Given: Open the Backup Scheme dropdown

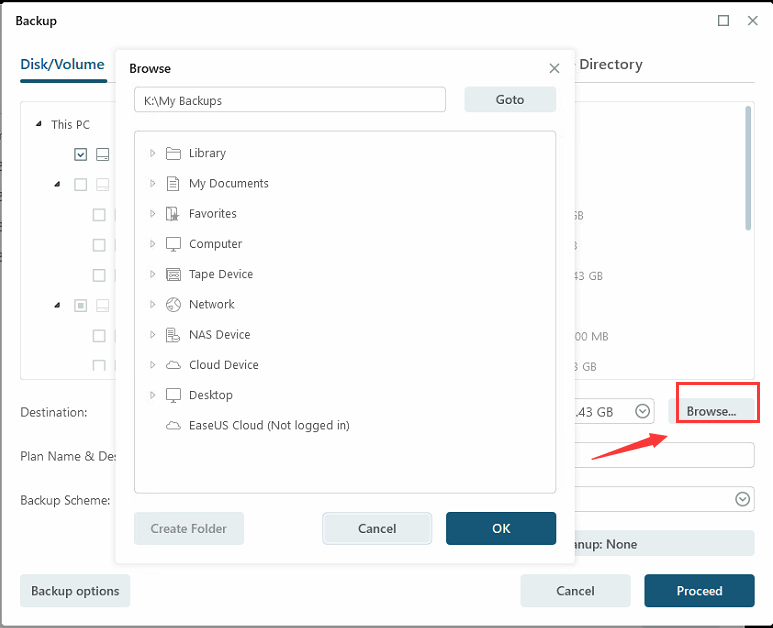Looking at the screenshot, I should pos(743,499).
